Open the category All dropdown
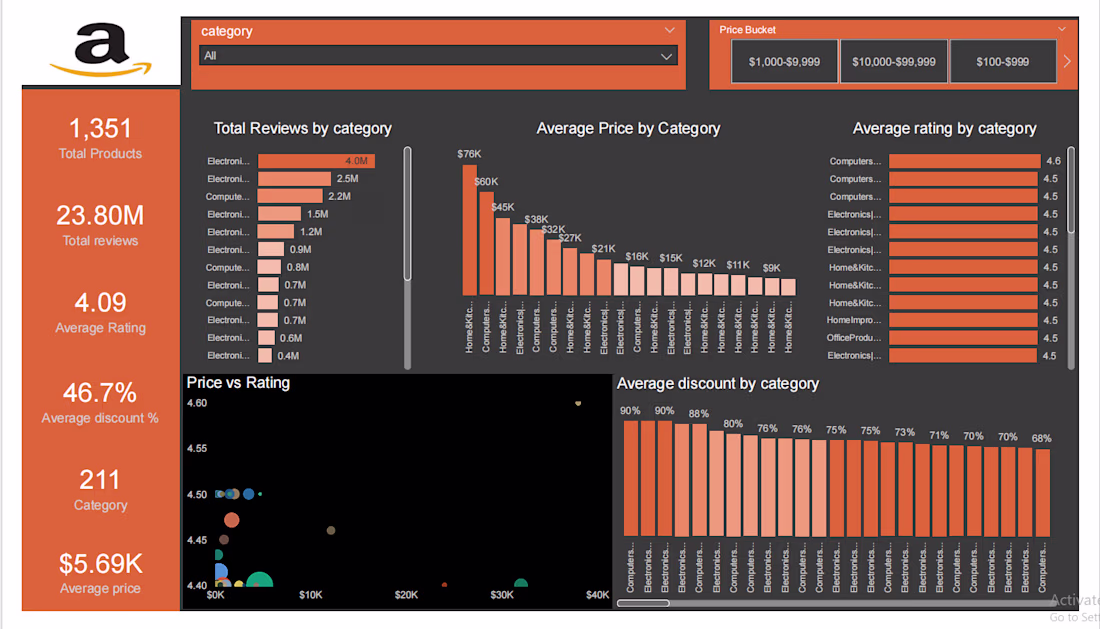 [438, 56]
